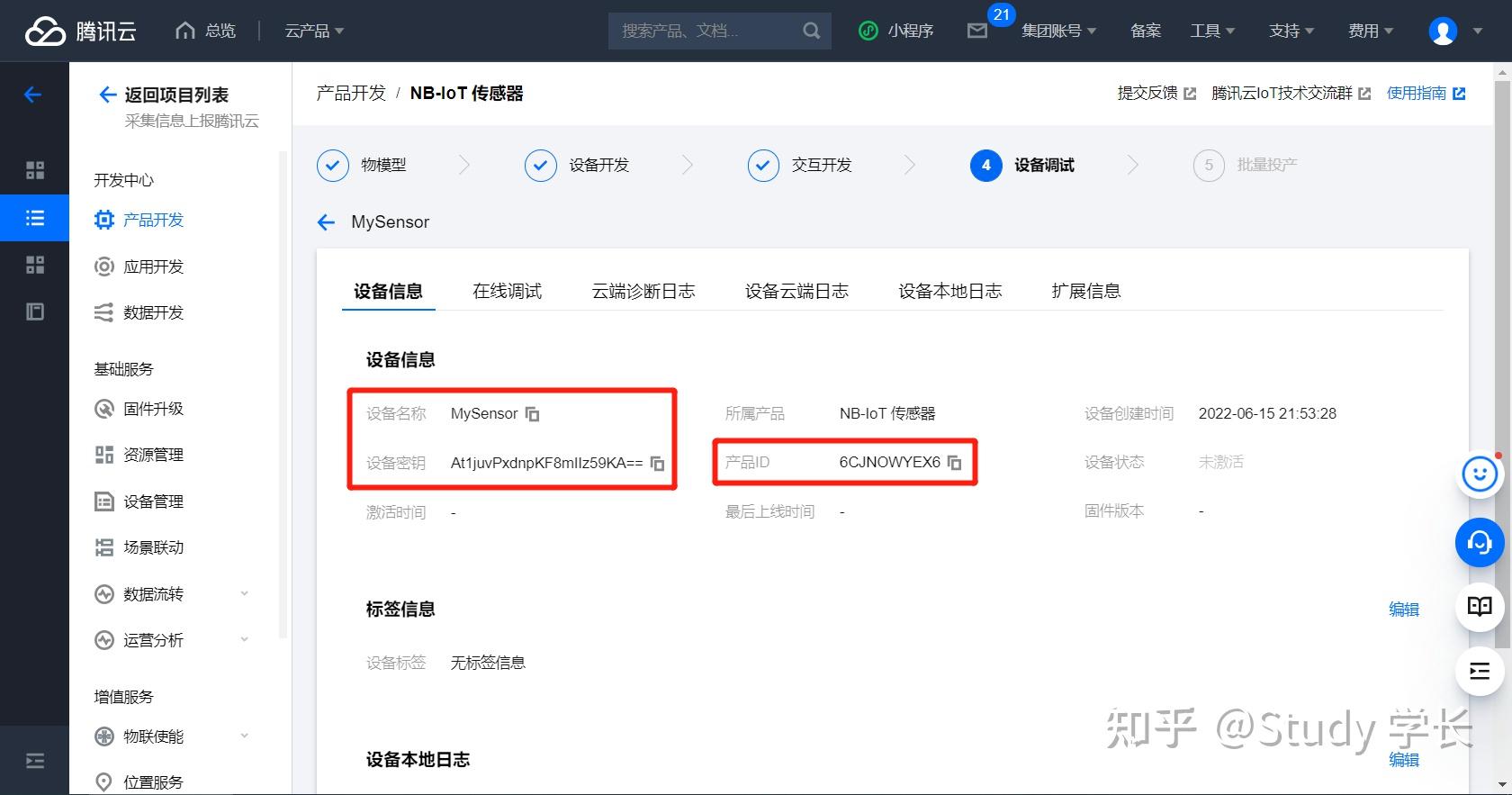This screenshot has height=795, width=1512.
Task: Open 应用开发 in the side menu
Action: [x=139, y=267]
